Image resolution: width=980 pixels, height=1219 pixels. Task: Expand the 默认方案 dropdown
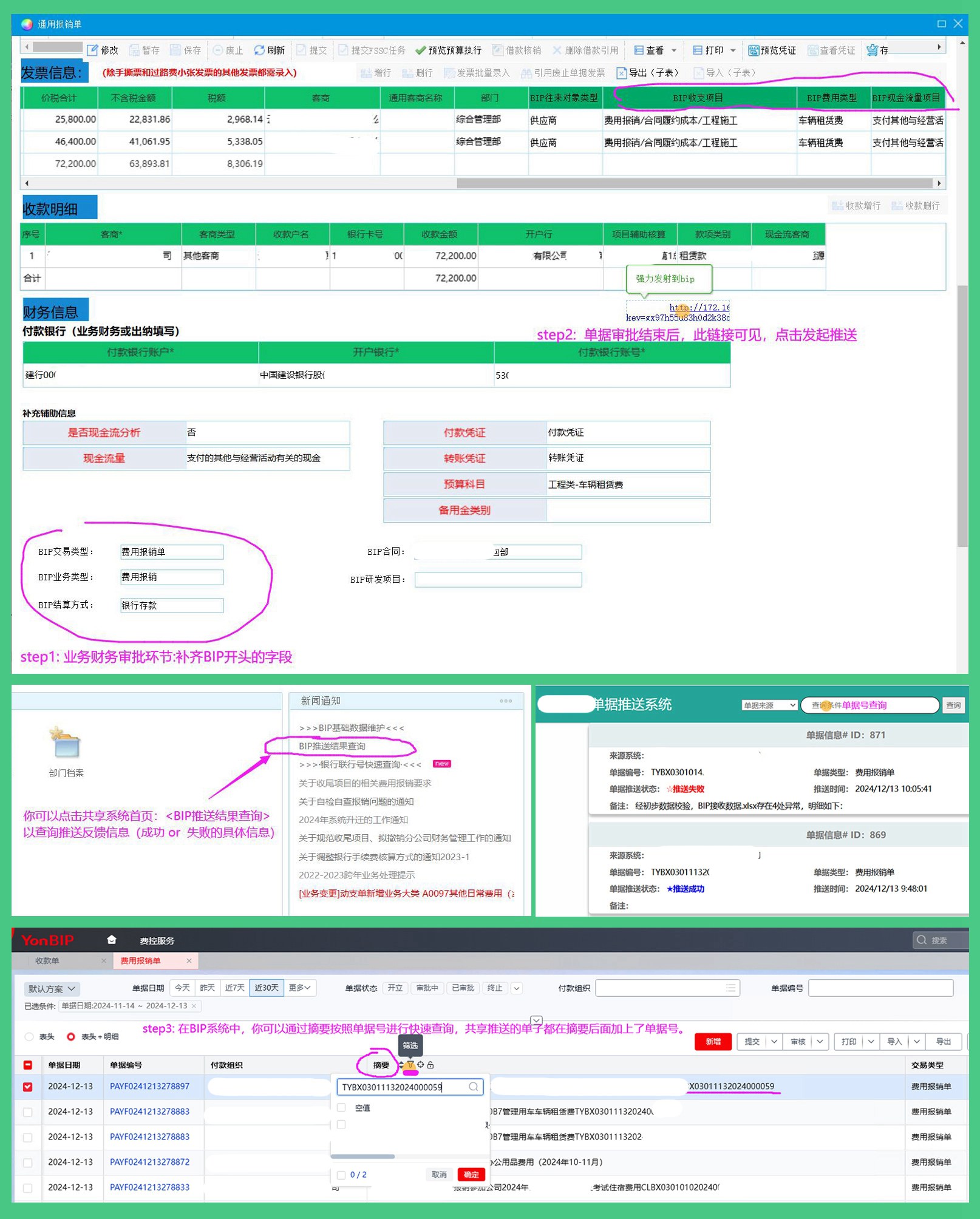(52, 988)
